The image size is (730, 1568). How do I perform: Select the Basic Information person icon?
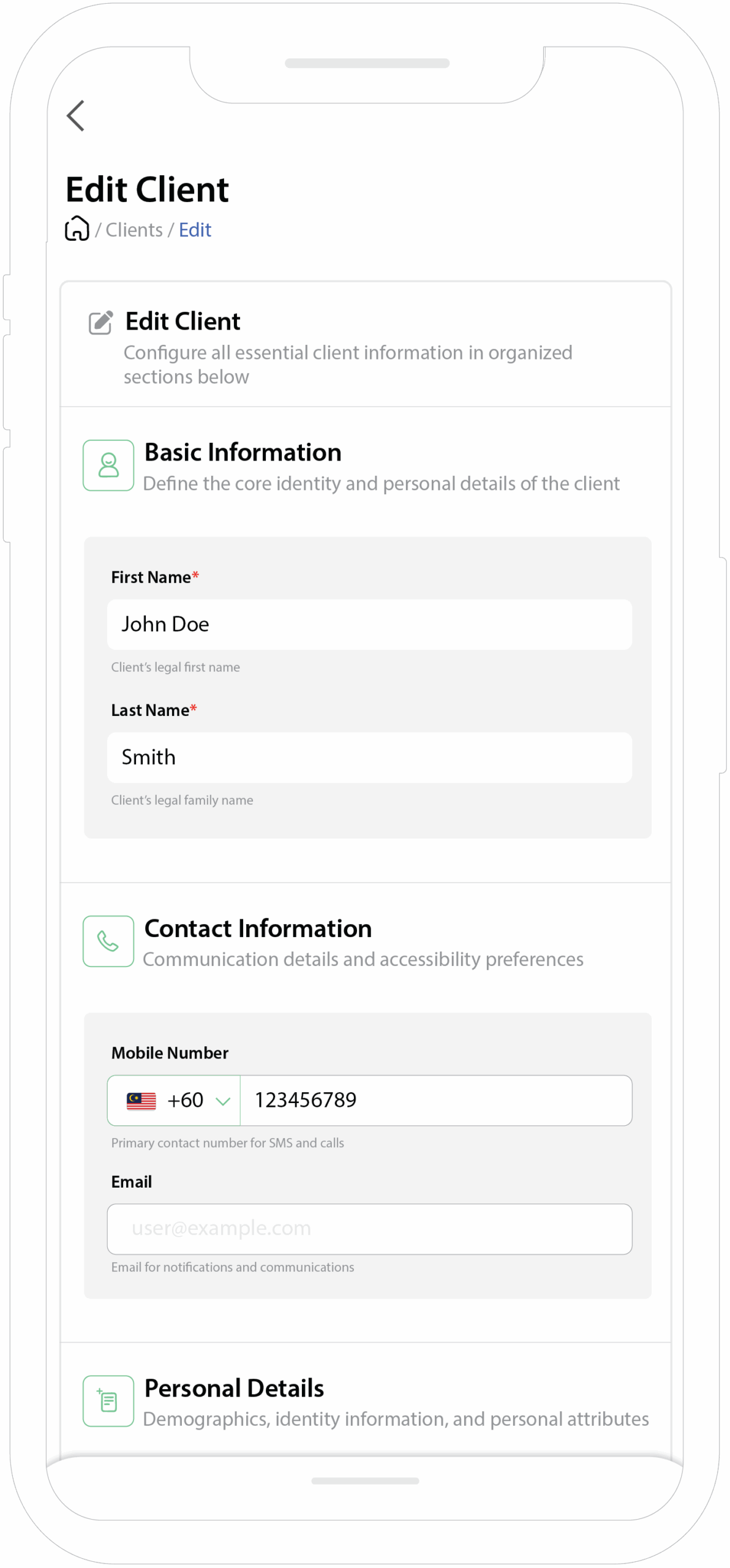(x=108, y=466)
